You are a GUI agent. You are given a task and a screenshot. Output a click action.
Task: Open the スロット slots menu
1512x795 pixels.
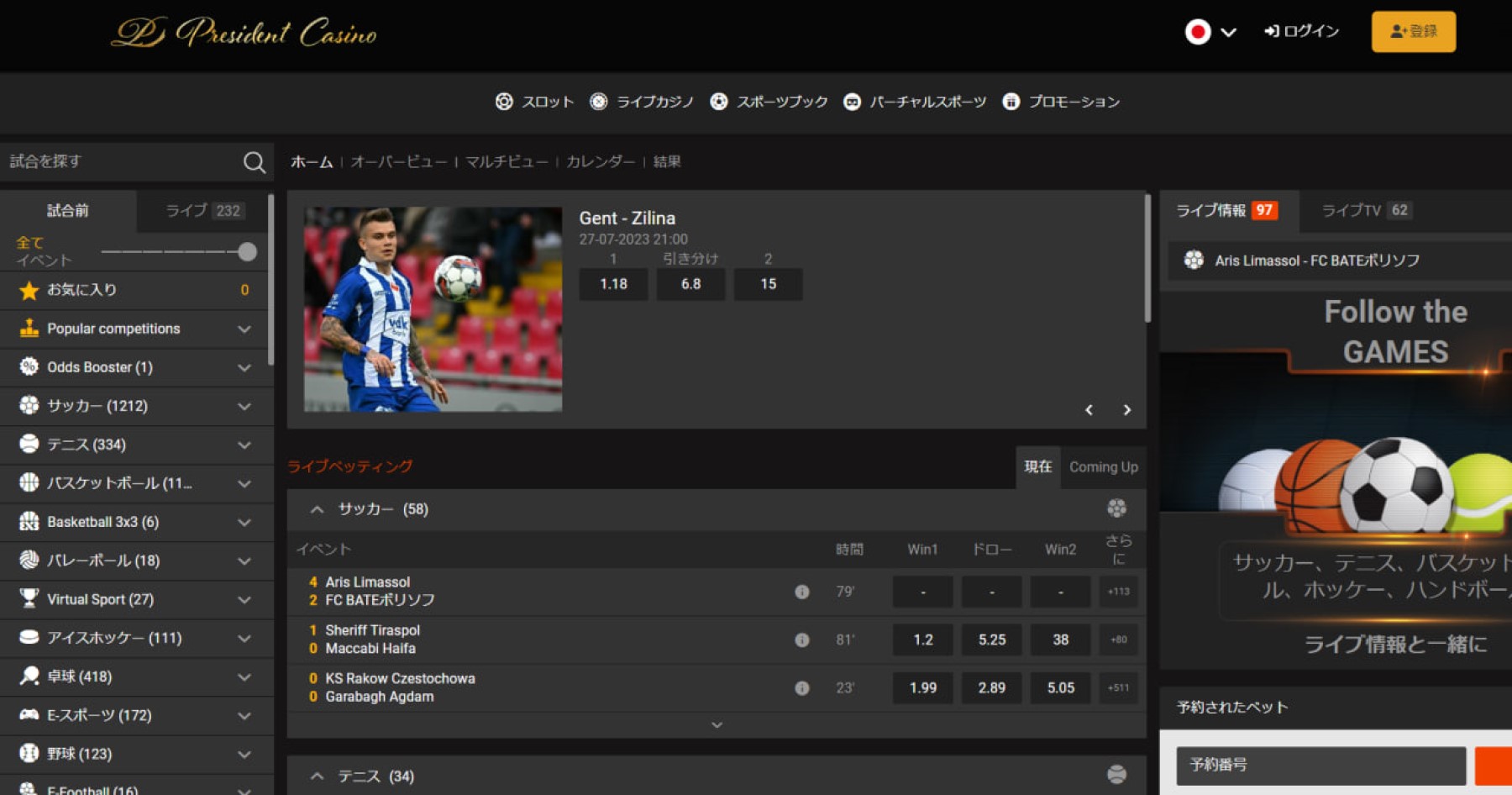pos(535,102)
